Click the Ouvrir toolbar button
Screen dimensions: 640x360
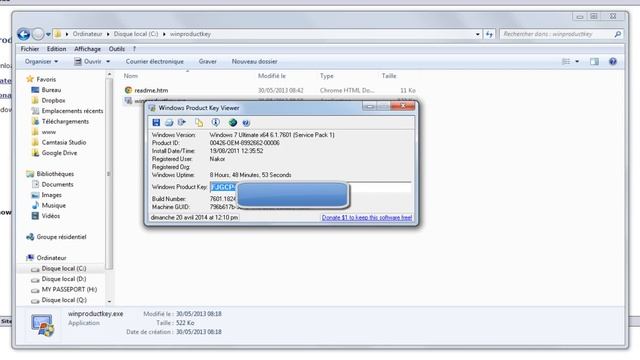[88, 62]
